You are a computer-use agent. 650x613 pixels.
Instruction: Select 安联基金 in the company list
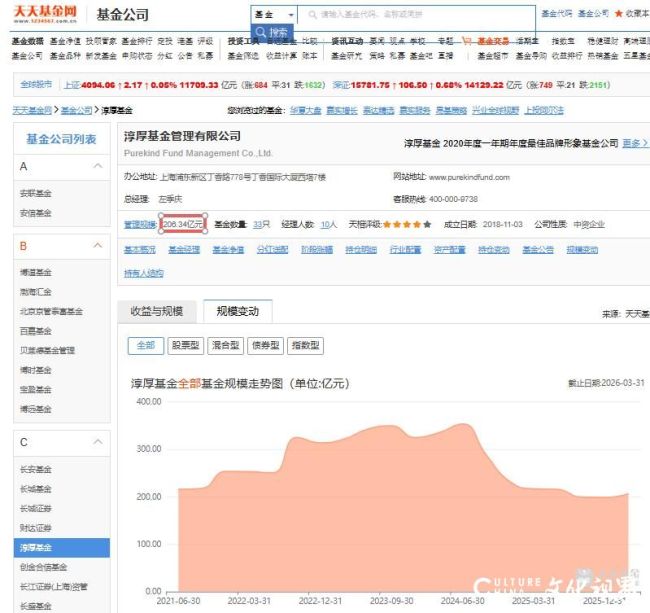coord(36,193)
